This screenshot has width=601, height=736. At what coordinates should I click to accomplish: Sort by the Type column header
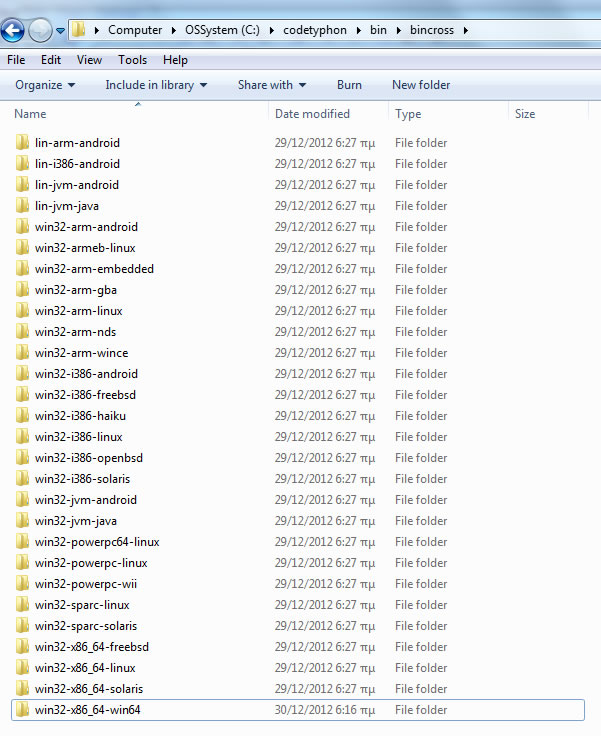click(408, 114)
